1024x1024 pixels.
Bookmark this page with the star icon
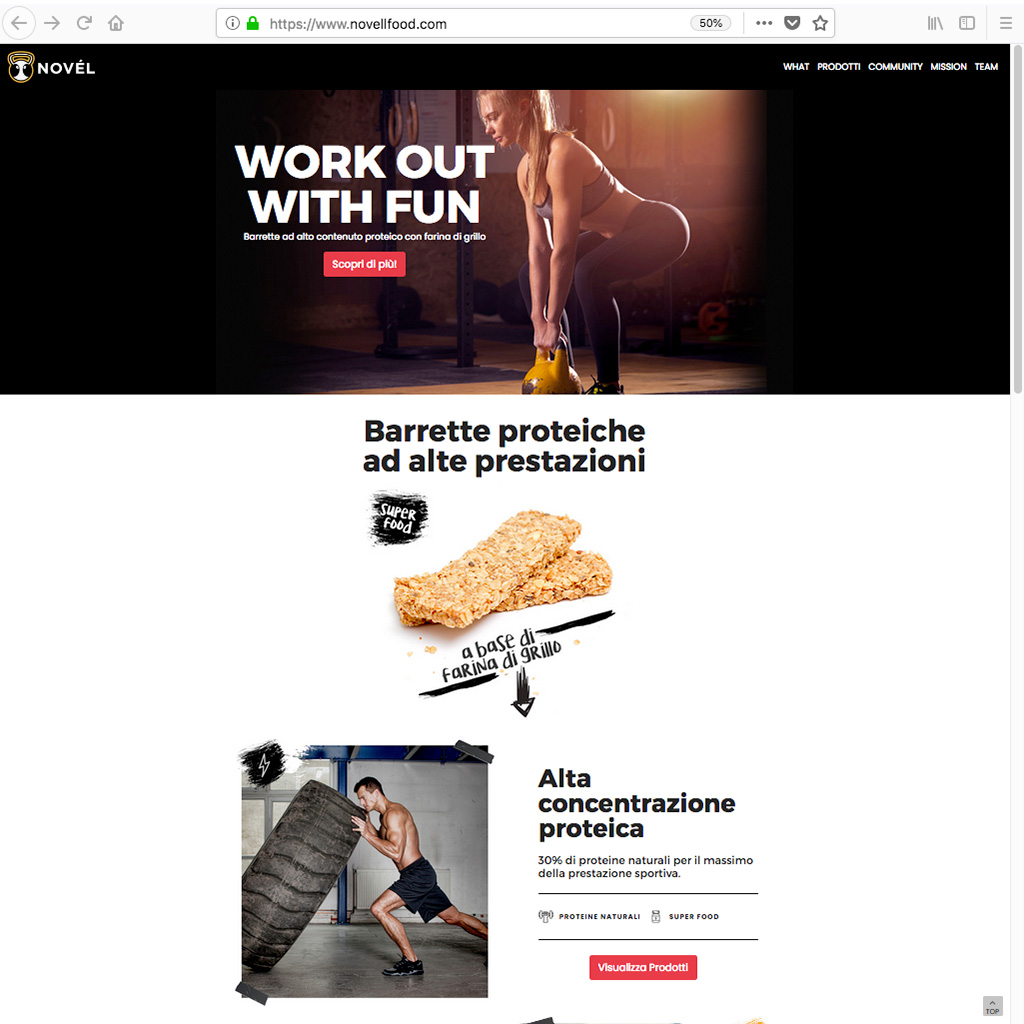tap(820, 24)
